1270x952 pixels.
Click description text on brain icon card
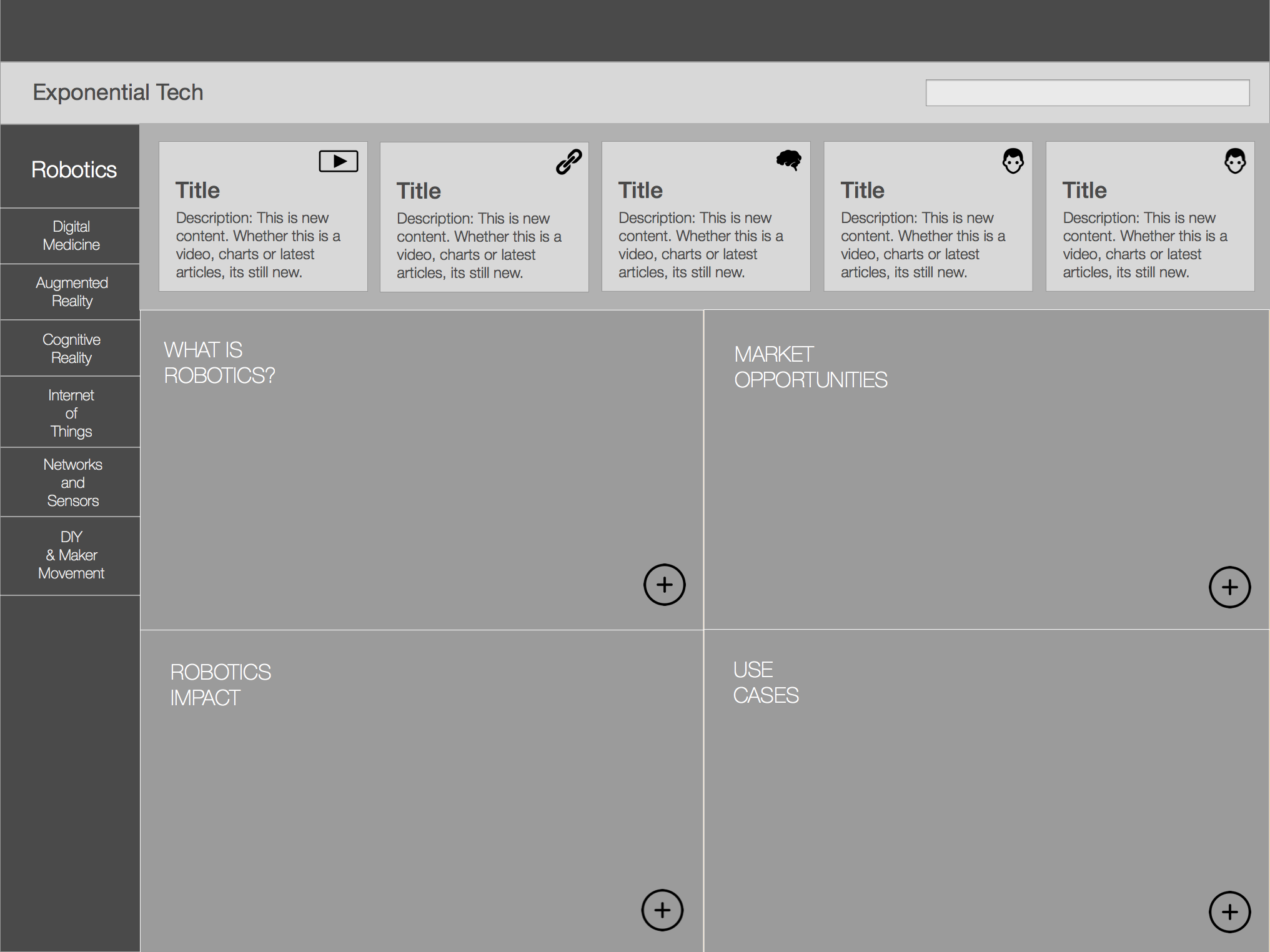click(701, 245)
